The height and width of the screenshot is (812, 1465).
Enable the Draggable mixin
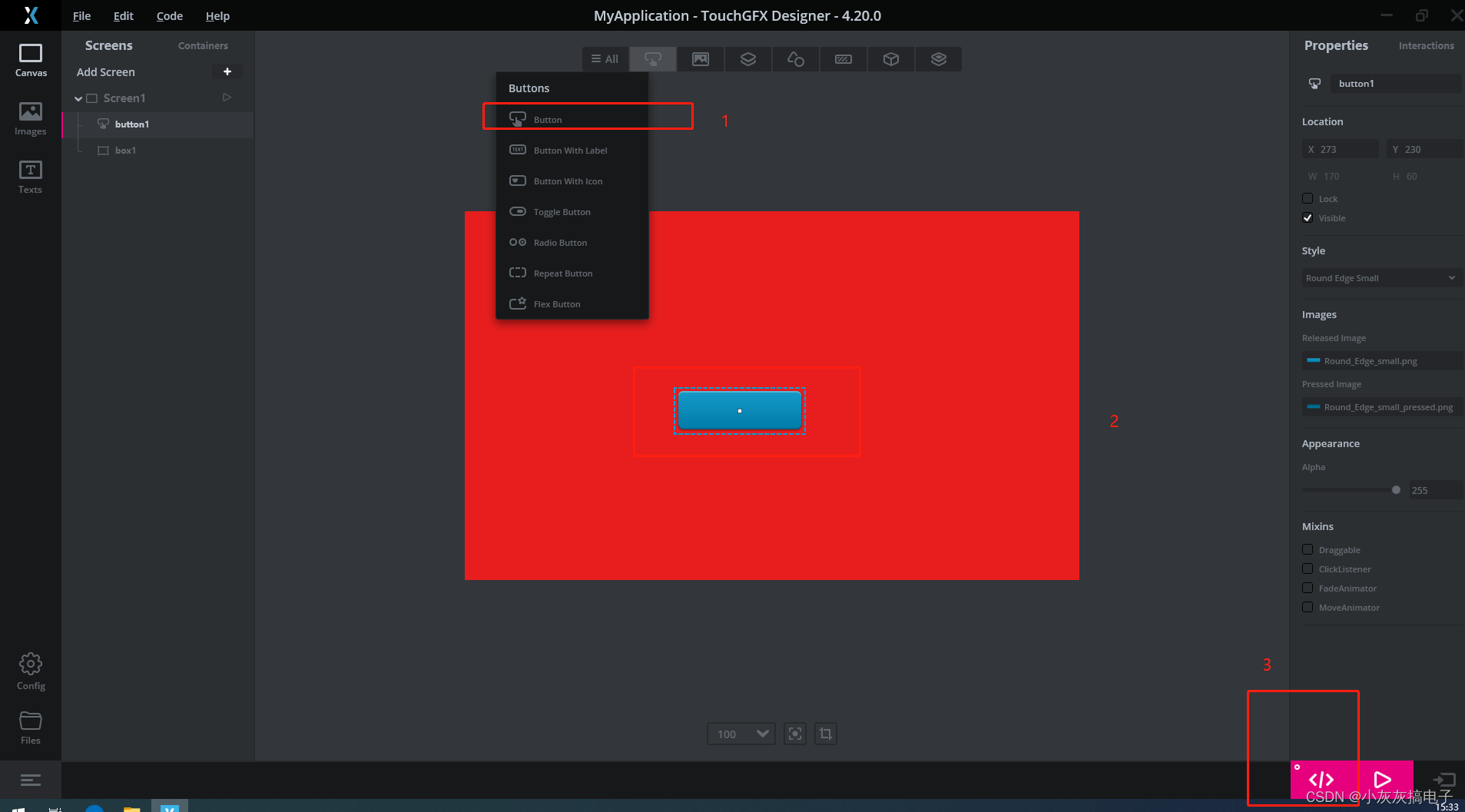[1308, 549]
